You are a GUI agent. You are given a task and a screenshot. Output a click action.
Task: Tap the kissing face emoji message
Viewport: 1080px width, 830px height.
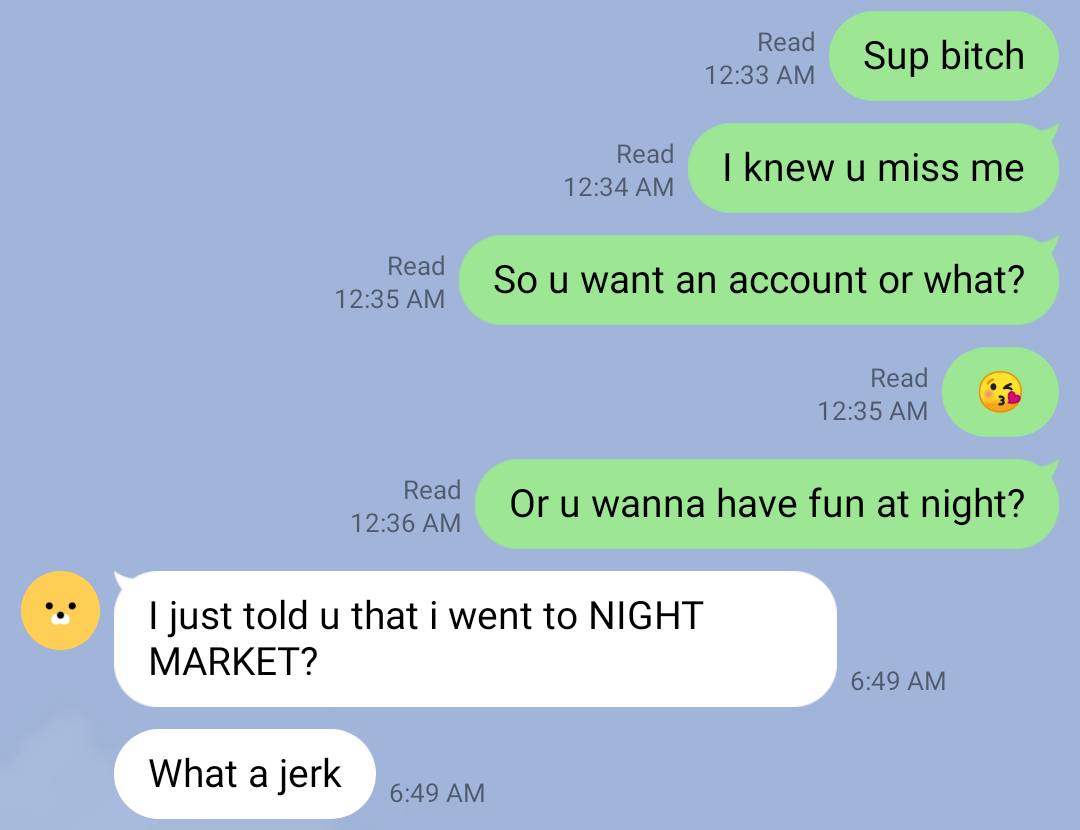[x=1000, y=392]
